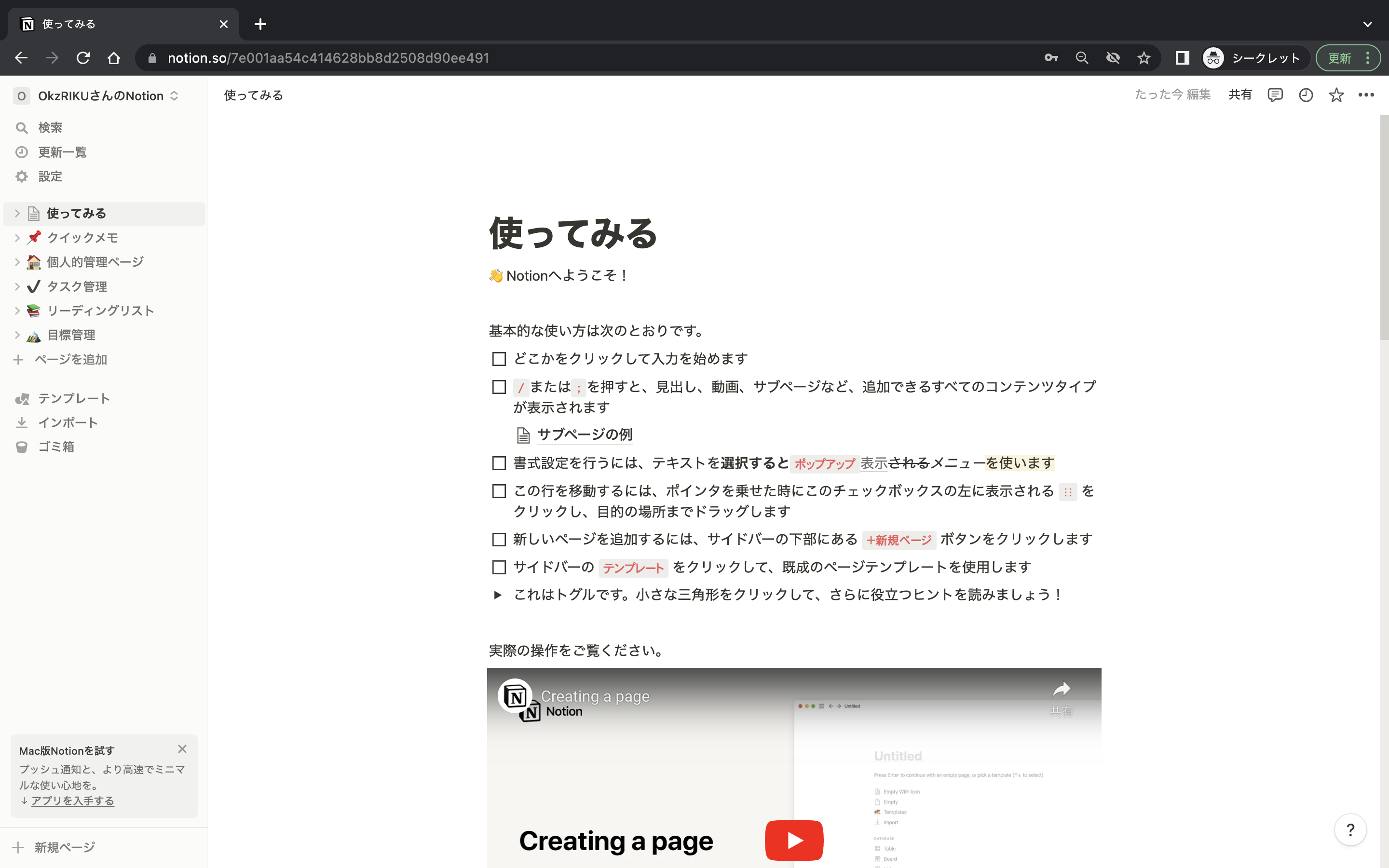1389x868 pixels.
Task: Click the 検索 search icon in sidebar
Action: [x=22, y=127]
